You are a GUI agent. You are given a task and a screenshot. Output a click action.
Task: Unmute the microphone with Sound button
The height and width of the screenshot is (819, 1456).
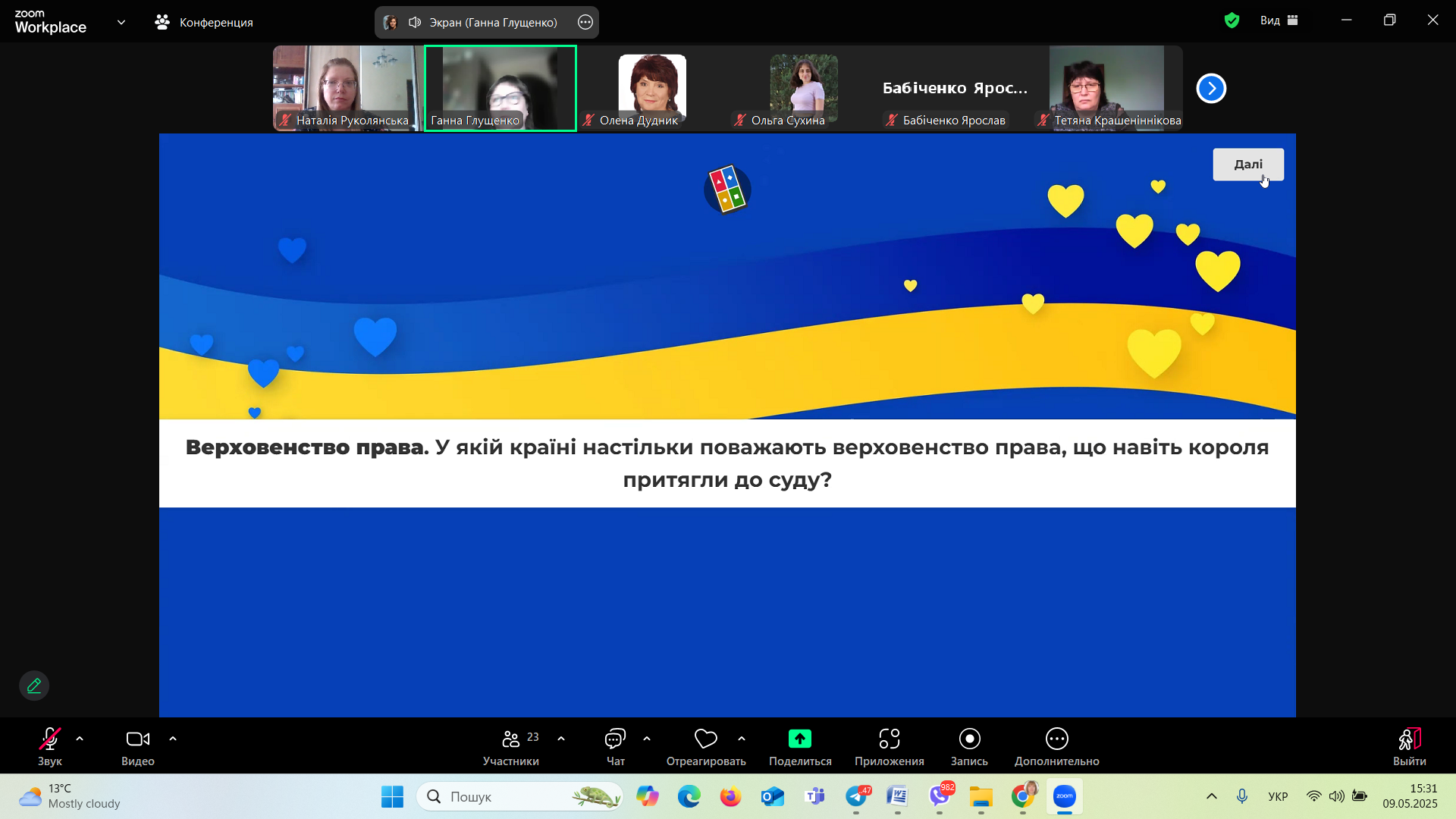tap(50, 739)
